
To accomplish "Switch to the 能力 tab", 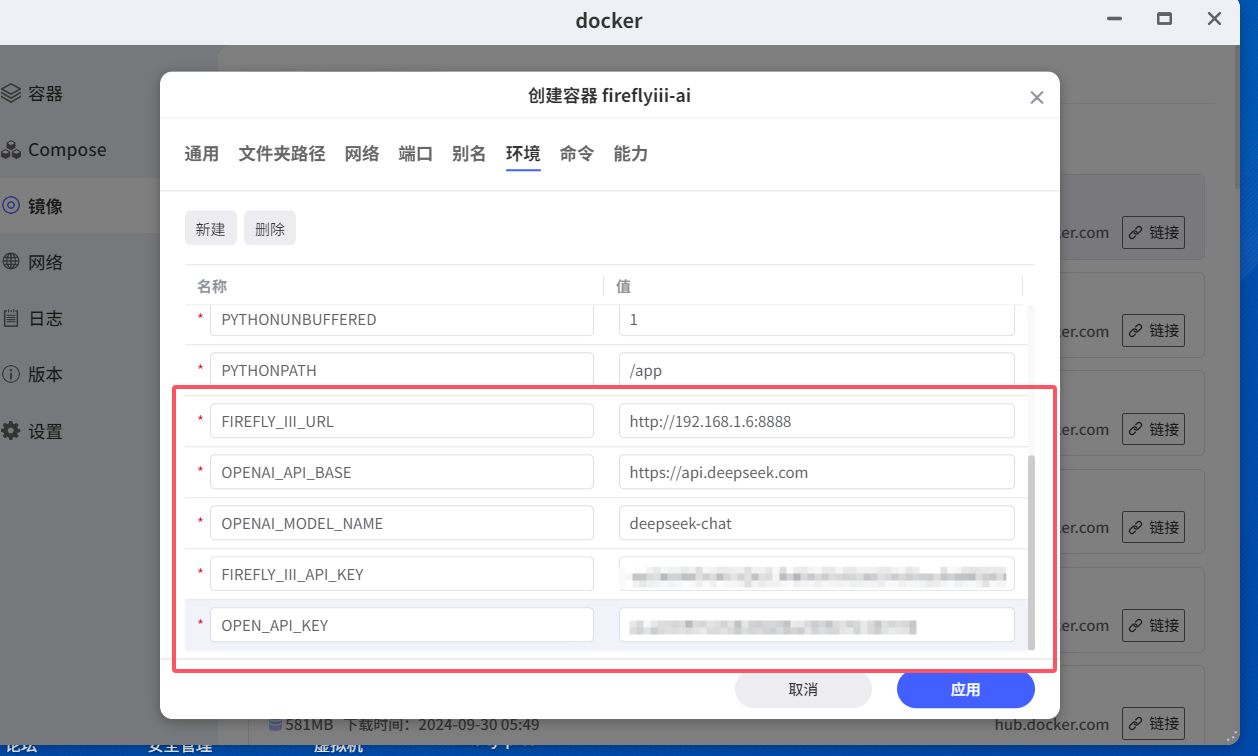I will click(x=631, y=154).
